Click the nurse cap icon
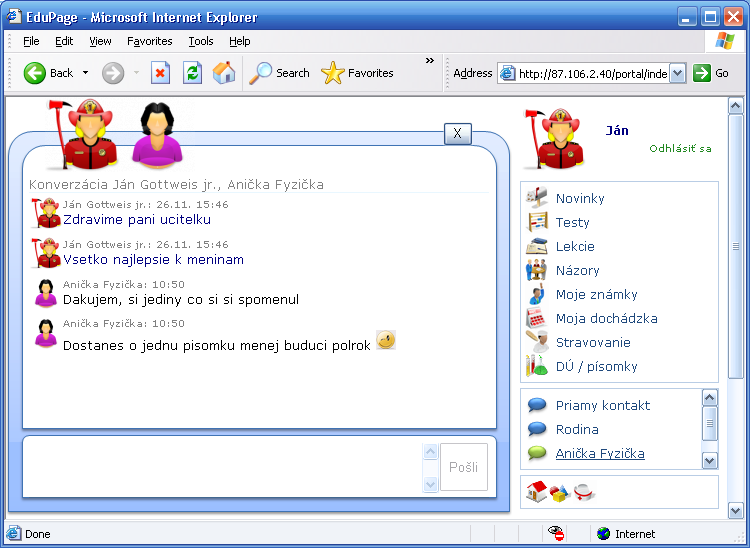 point(584,492)
